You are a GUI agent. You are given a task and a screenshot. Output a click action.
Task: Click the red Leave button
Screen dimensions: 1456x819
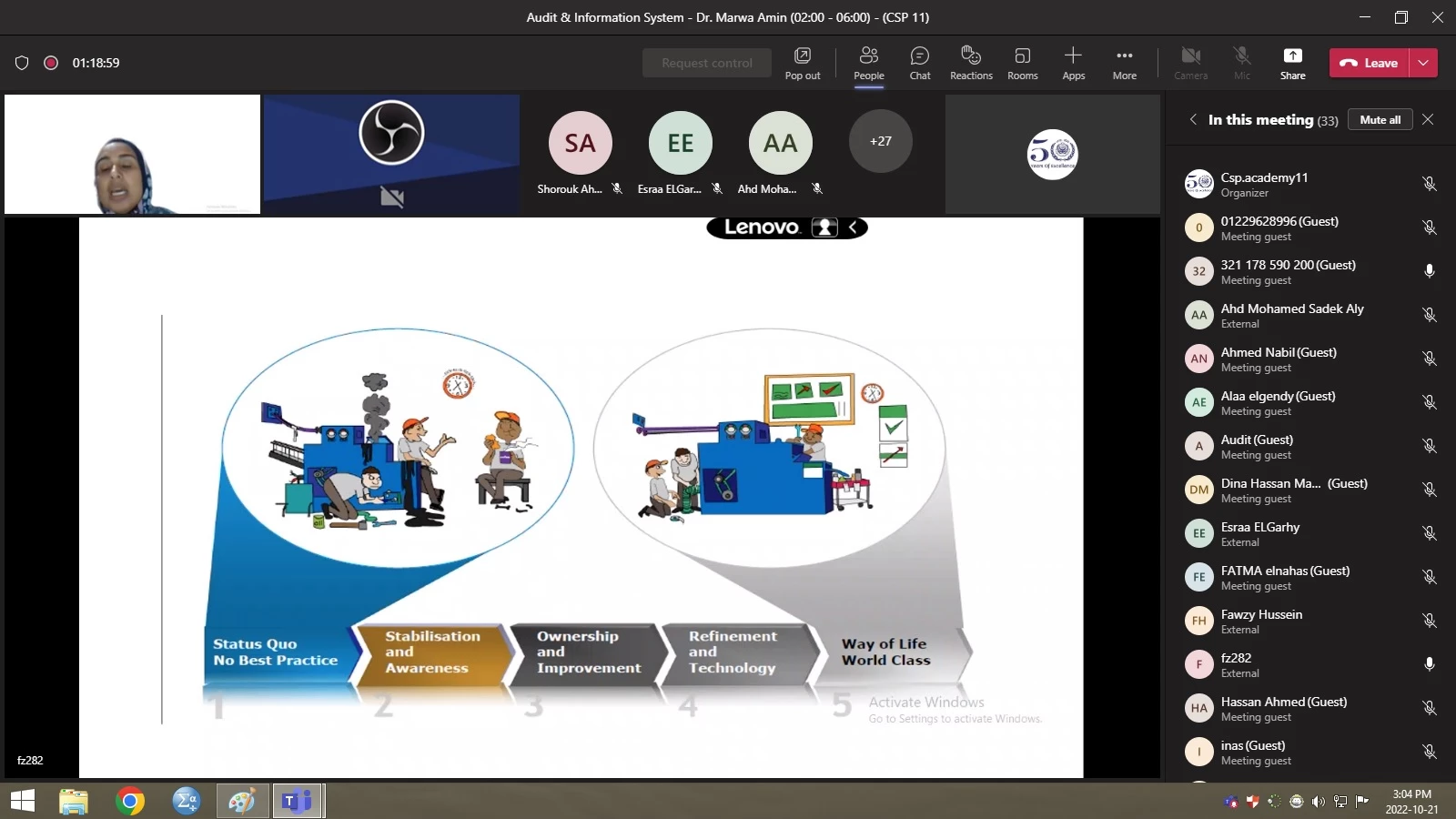click(x=1369, y=63)
